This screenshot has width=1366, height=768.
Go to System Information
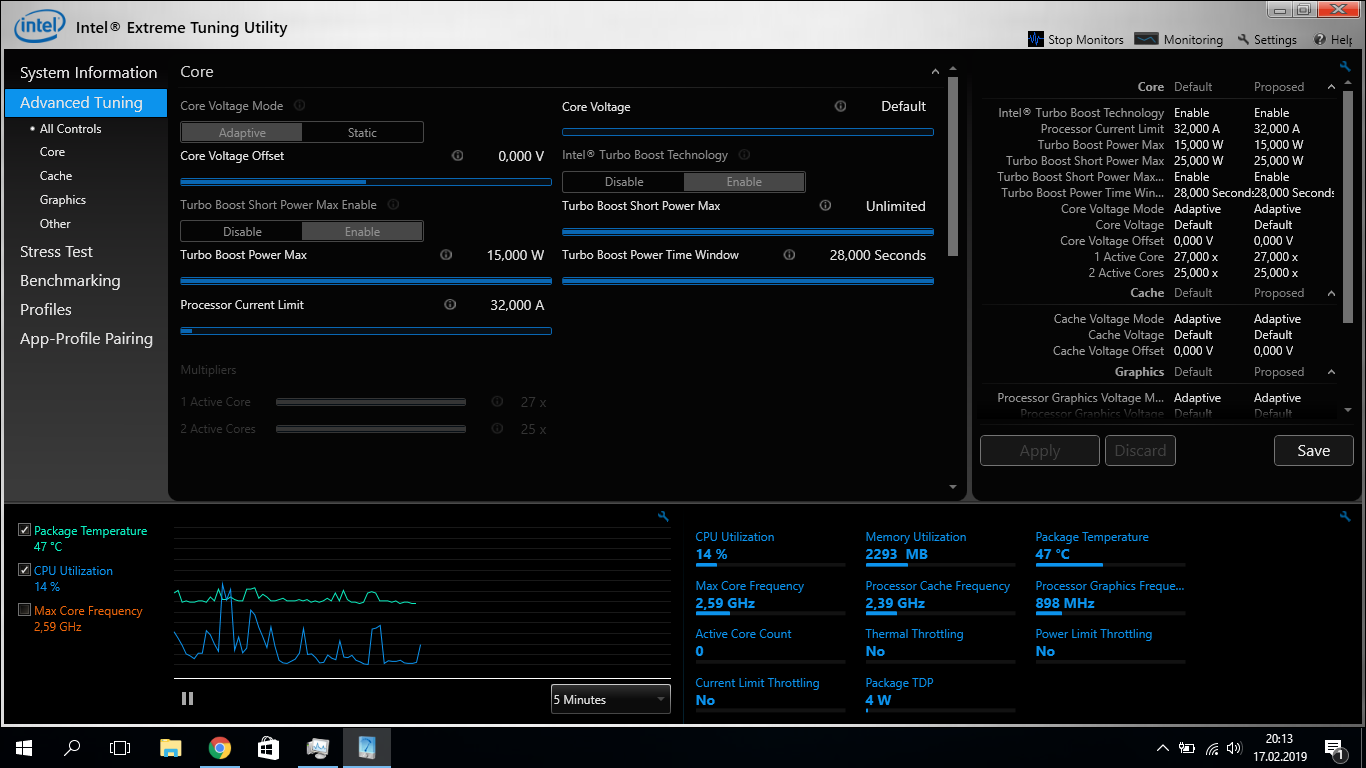[x=88, y=72]
